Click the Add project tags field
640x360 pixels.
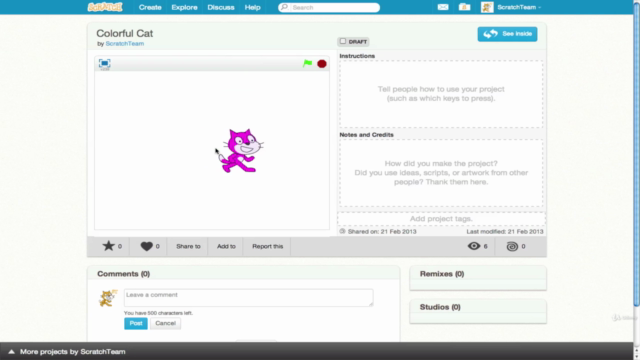pos(441,219)
